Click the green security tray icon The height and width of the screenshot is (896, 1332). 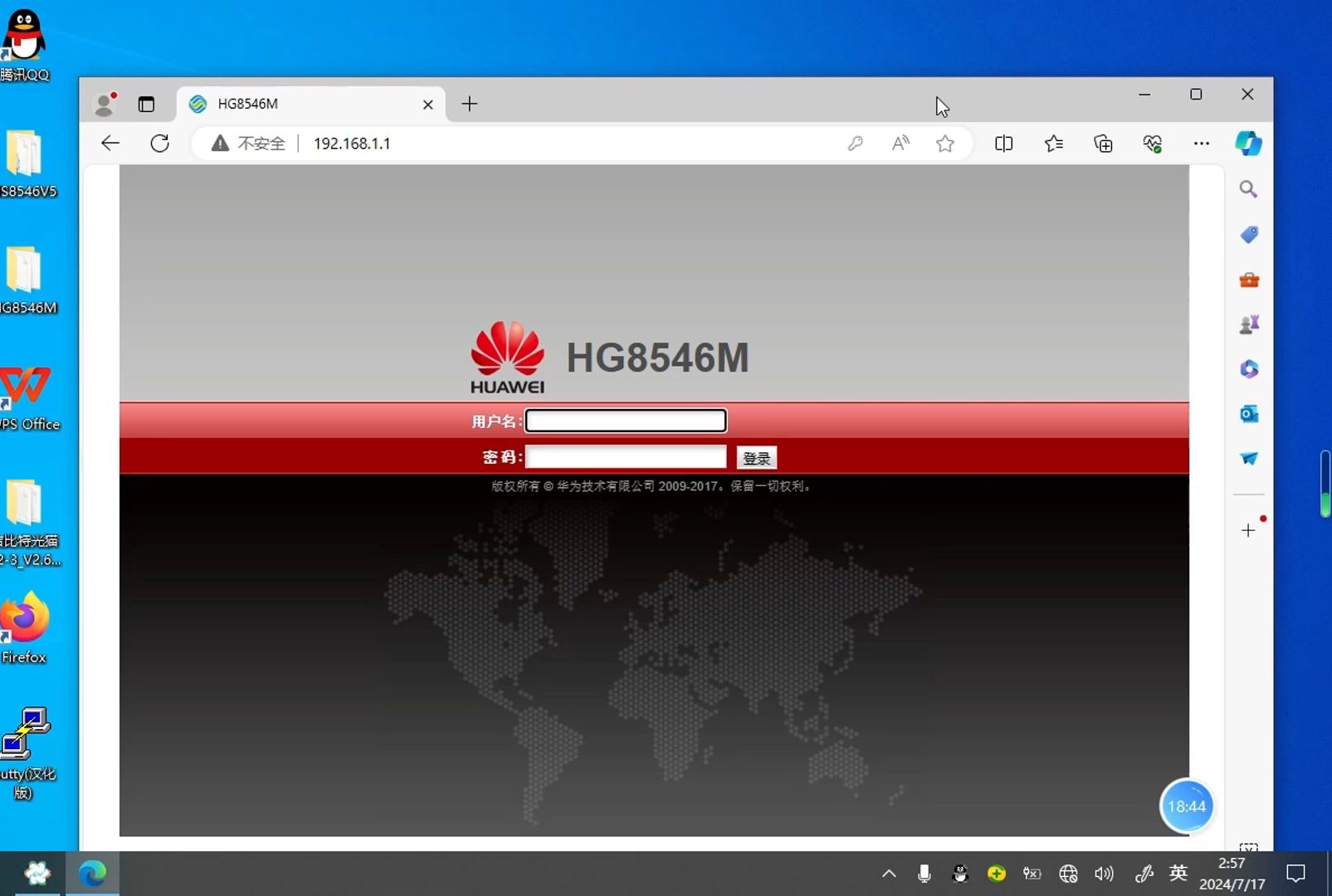[996, 874]
